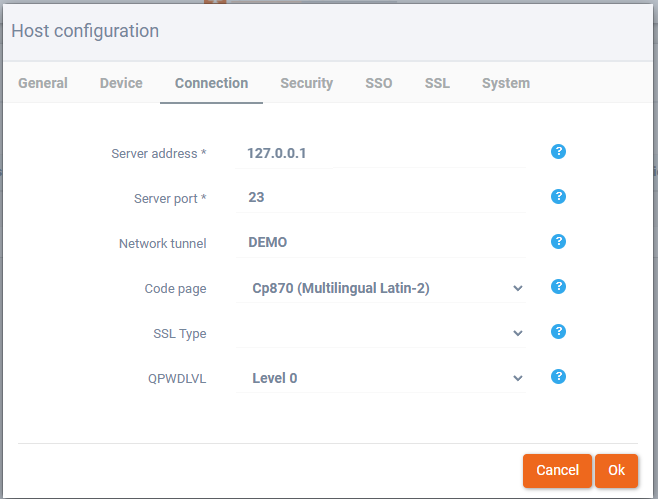Viewport: 658px width, 499px height.
Task: Open help icon for SSL Type
Action: click(x=559, y=332)
